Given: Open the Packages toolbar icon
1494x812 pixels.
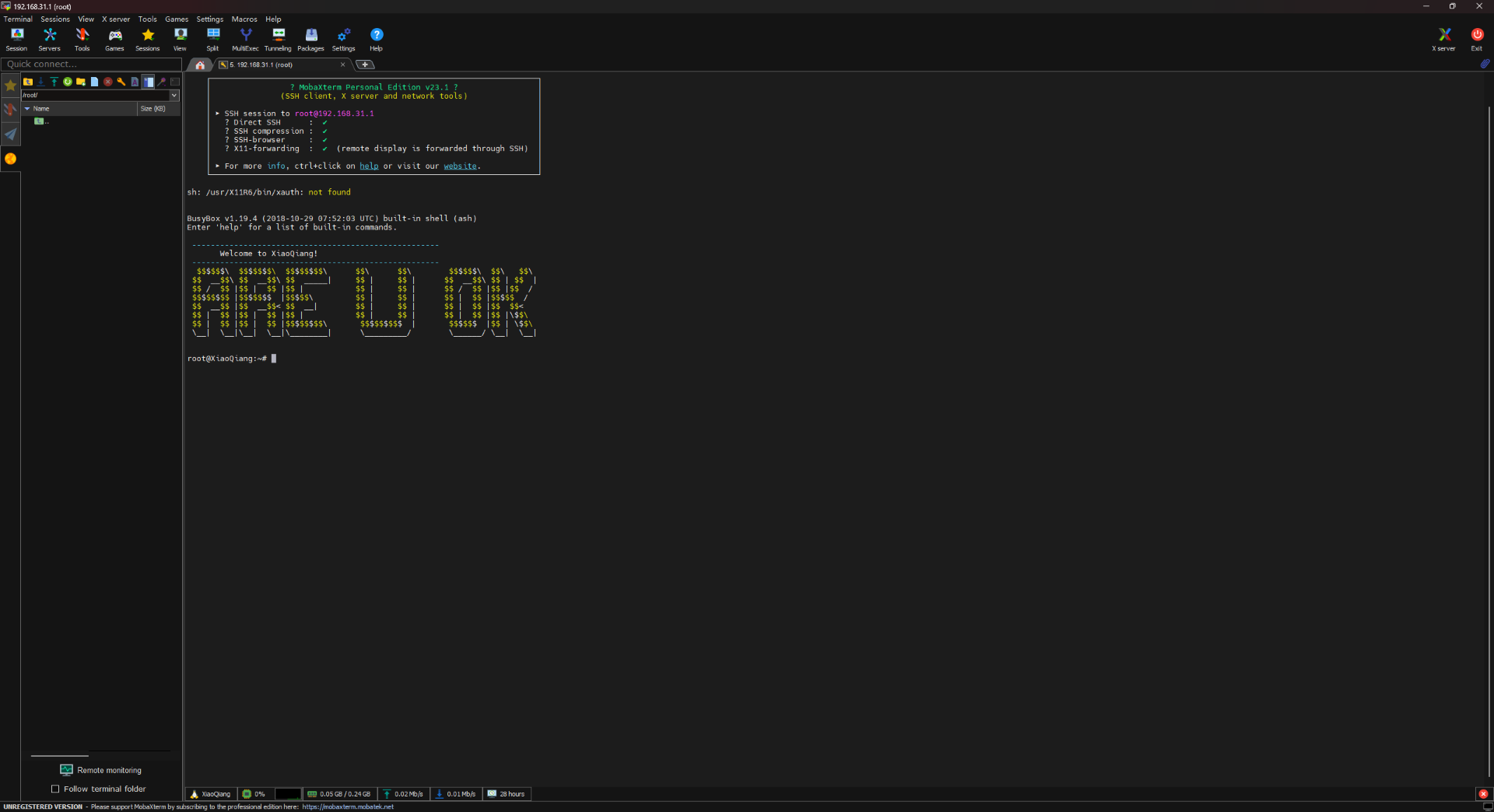Looking at the screenshot, I should tap(310, 40).
